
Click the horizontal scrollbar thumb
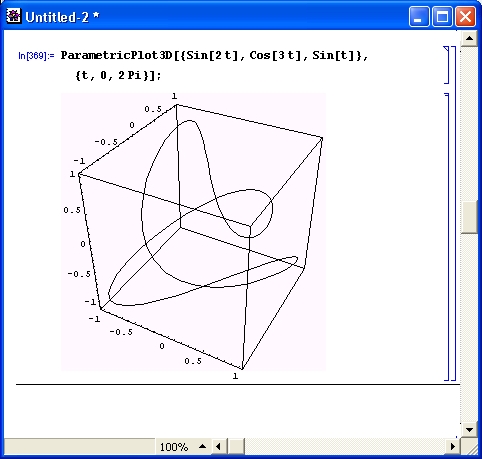pos(236,446)
